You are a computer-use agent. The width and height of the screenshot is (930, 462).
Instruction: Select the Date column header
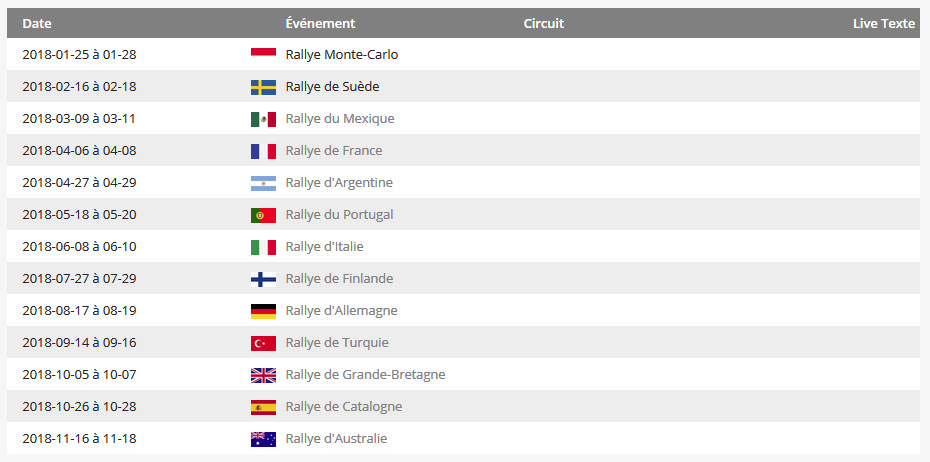click(x=37, y=24)
